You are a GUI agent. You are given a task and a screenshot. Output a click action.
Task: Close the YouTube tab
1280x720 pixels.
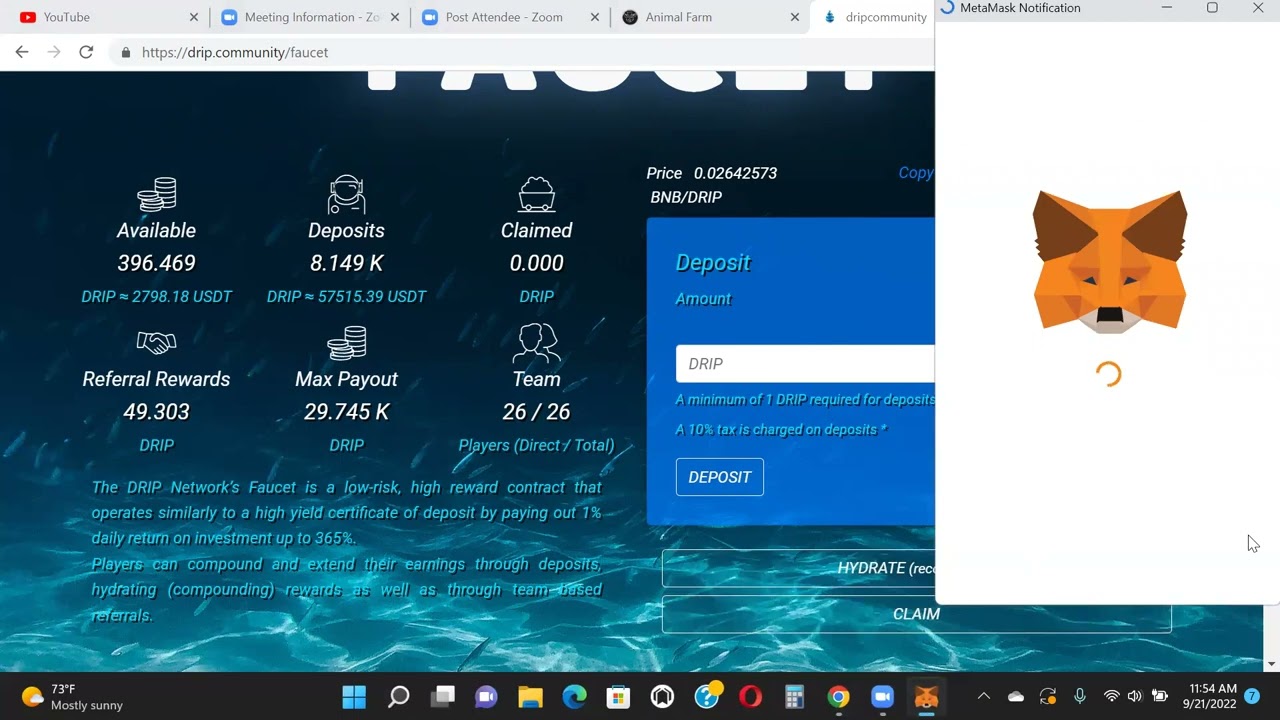tap(194, 17)
